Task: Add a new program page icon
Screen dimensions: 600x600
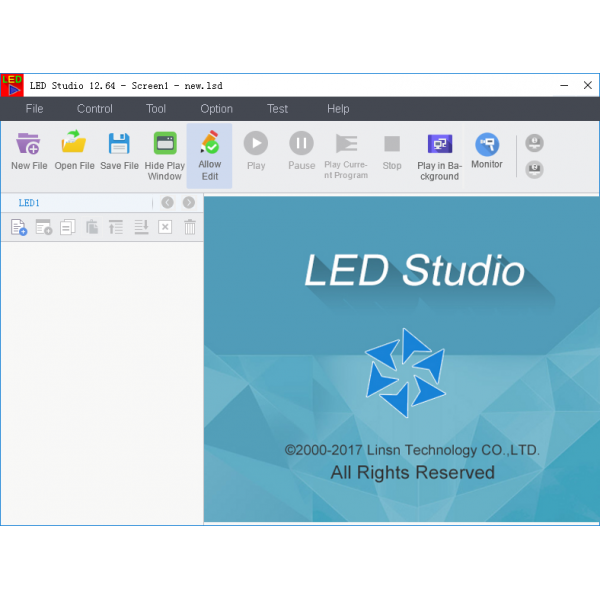Action: click(19, 227)
